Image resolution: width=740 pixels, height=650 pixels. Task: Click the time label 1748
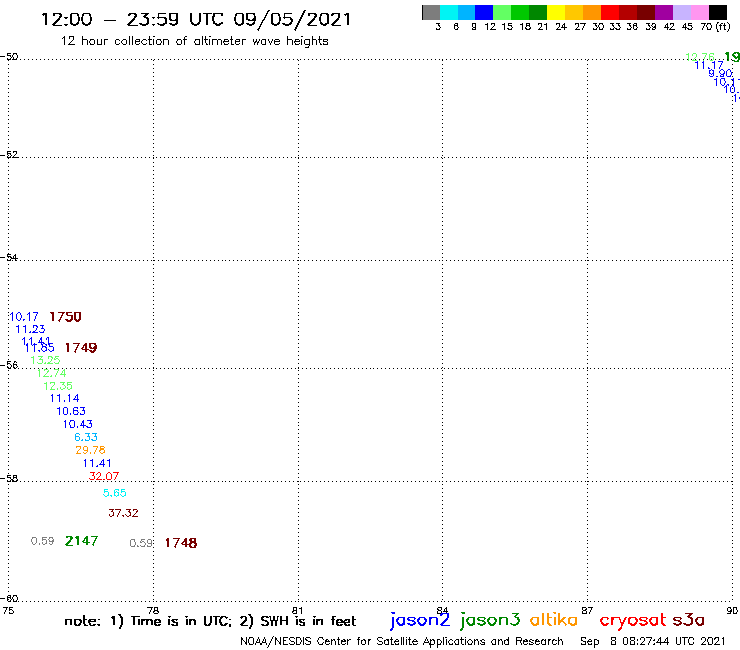[x=181, y=543]
